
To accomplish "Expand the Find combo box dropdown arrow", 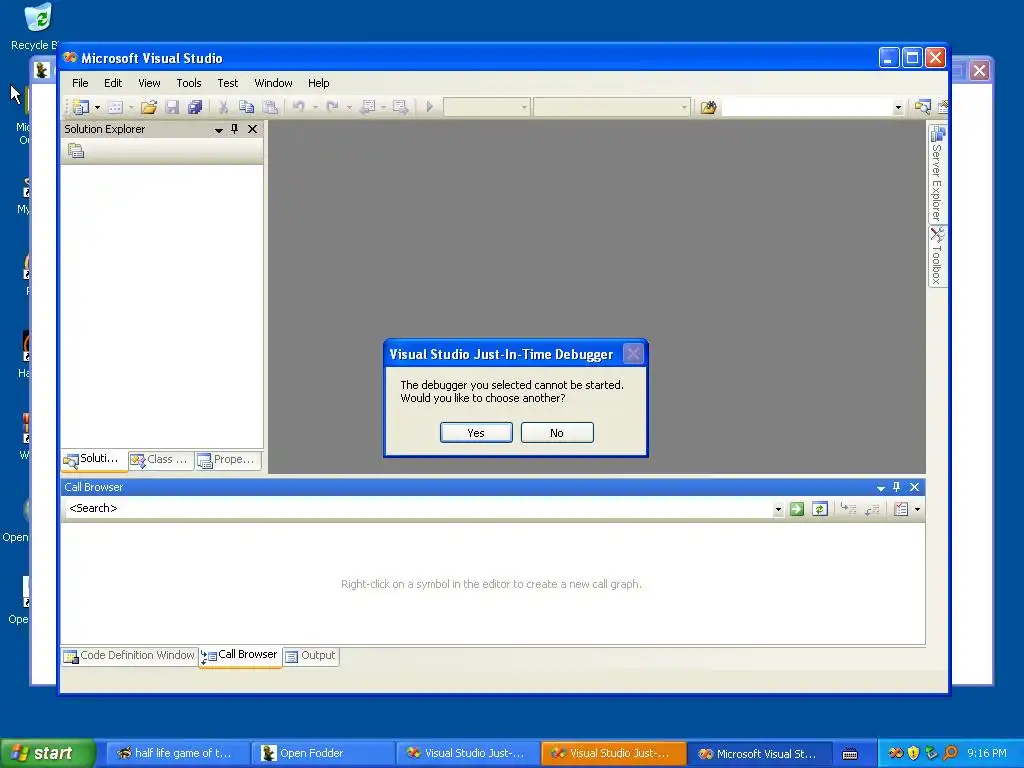I will coord(898,108).
